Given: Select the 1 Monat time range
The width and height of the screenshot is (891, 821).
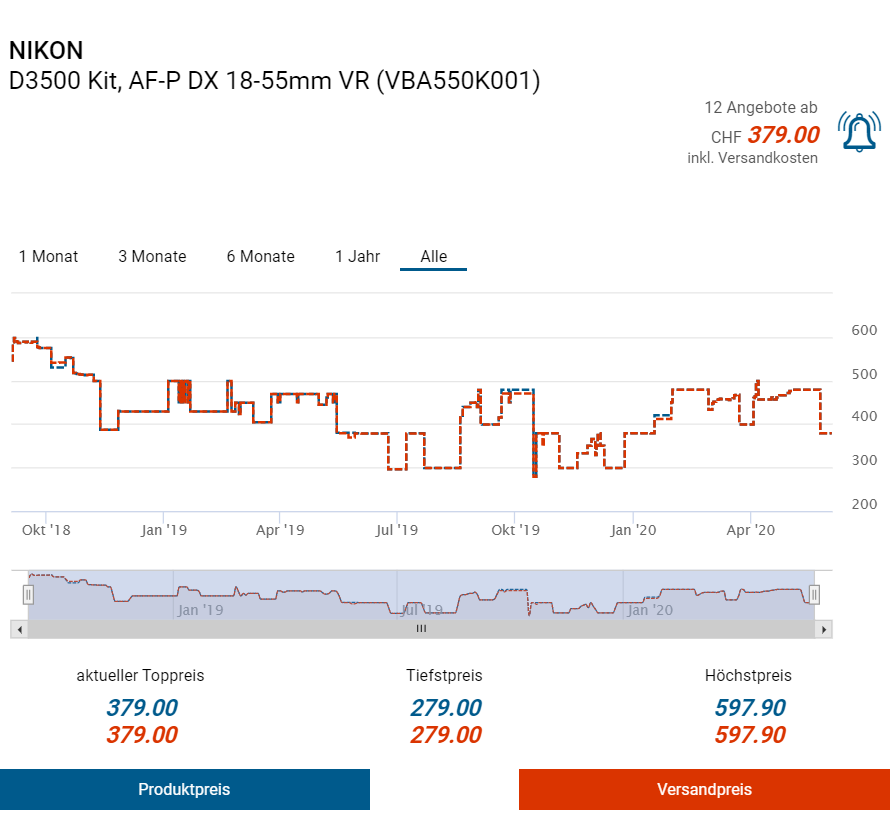Looking at the screenshot, I should pos(48,257).
